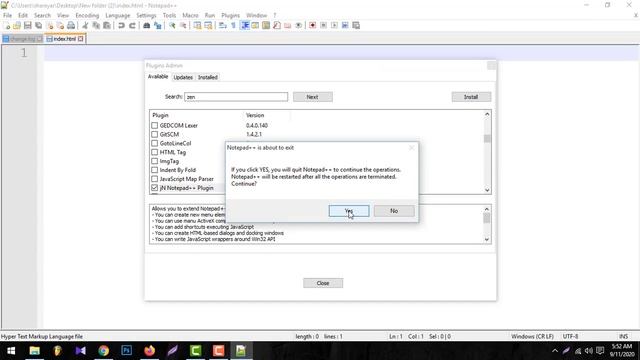This screenshot has width=640, height=360.
Task: Click description box scrollbar down arrow
Action: [x=487, y=240]
